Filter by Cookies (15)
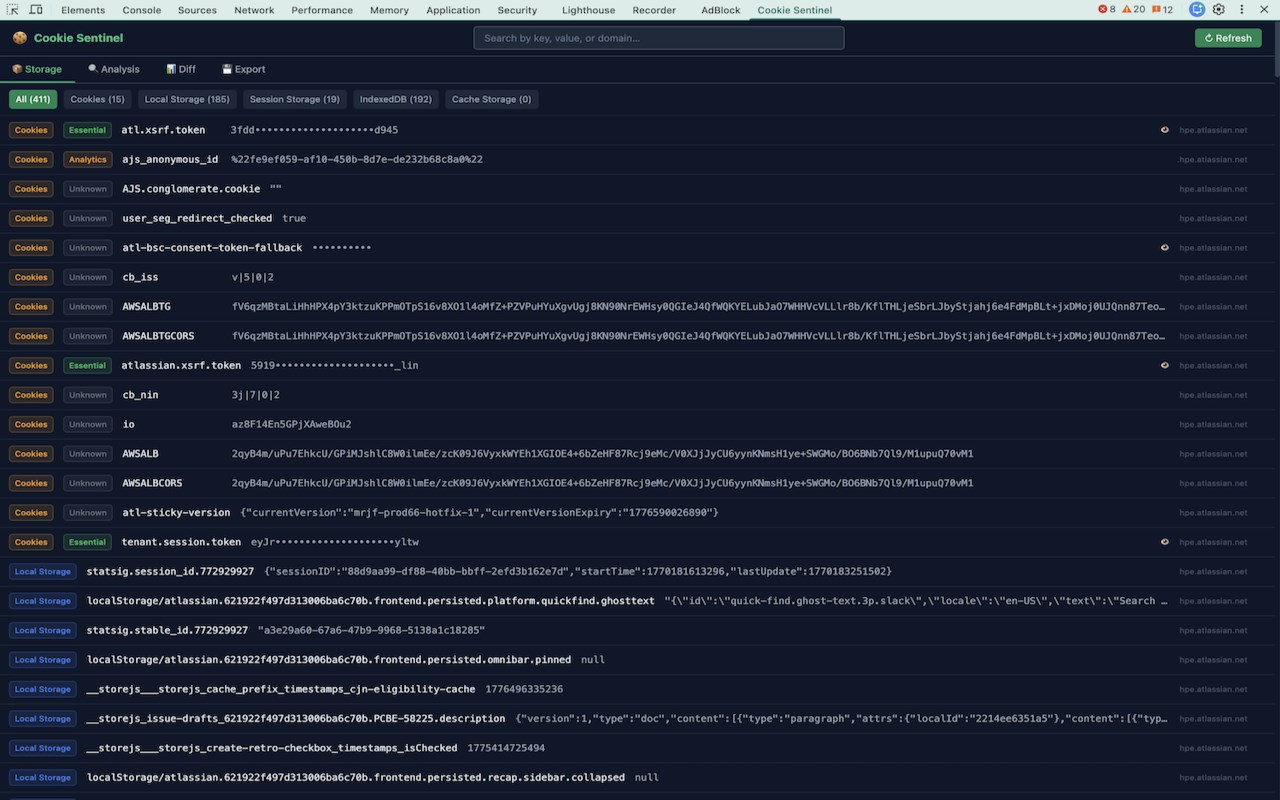This screenshot has width=1280, height=800. coord(97,99)
